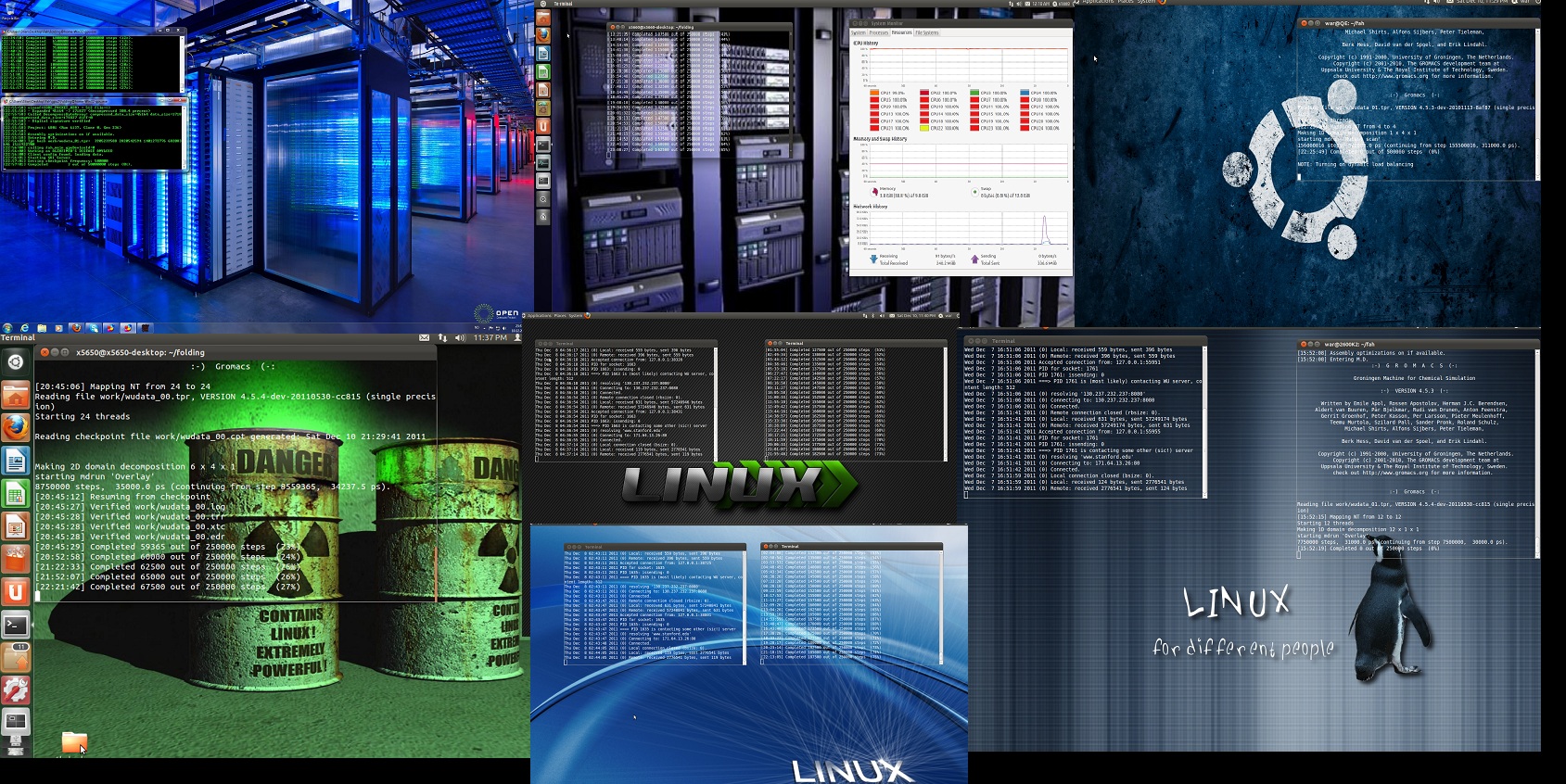Select the orange folder on the barrel-wallpaper desktop
Image resolution: width=1566 pixels, height=784 pixels.
(x=74, y=741)
